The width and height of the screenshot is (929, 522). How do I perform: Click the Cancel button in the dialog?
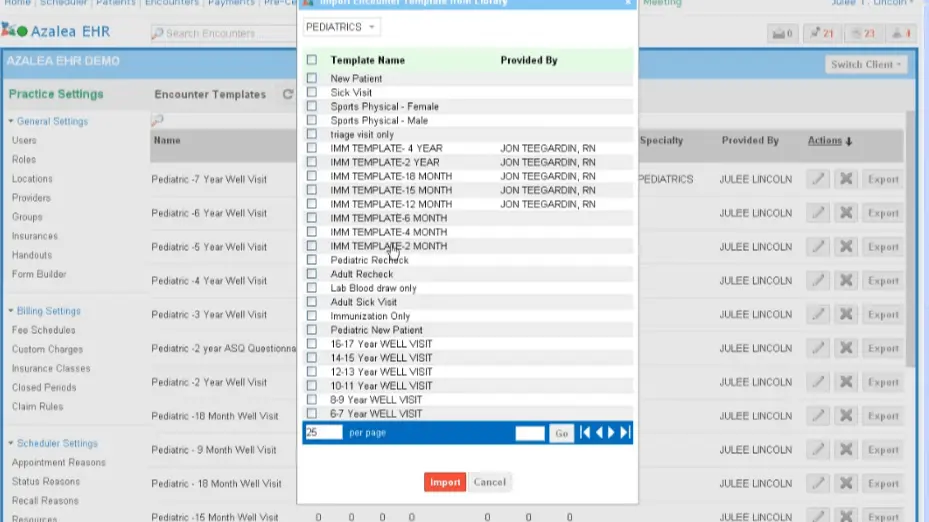point(489,482)
